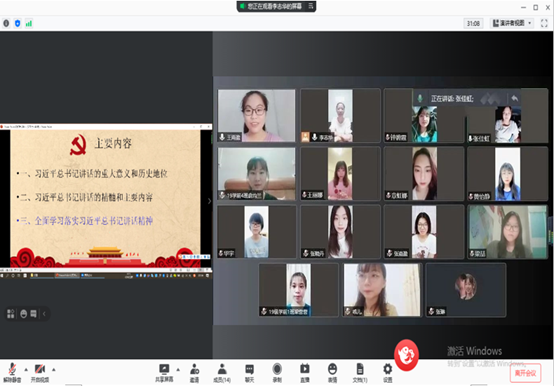Open menu icon on screen-viewing banner
This screenshot has width=554, height=386.
(311, 6)
